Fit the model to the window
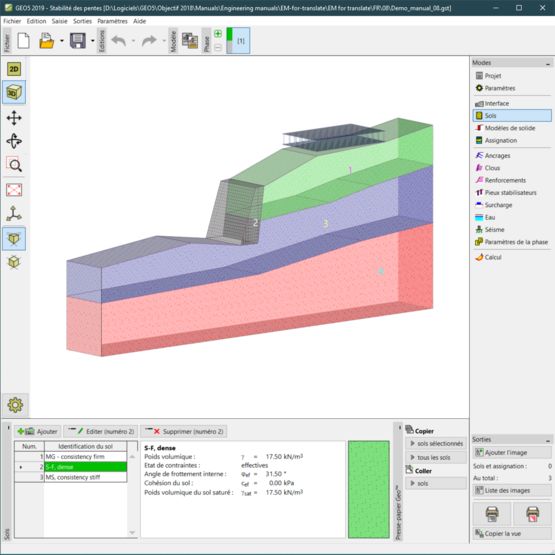Viewport: 555px width, 555px height. [x=14, y=190]
